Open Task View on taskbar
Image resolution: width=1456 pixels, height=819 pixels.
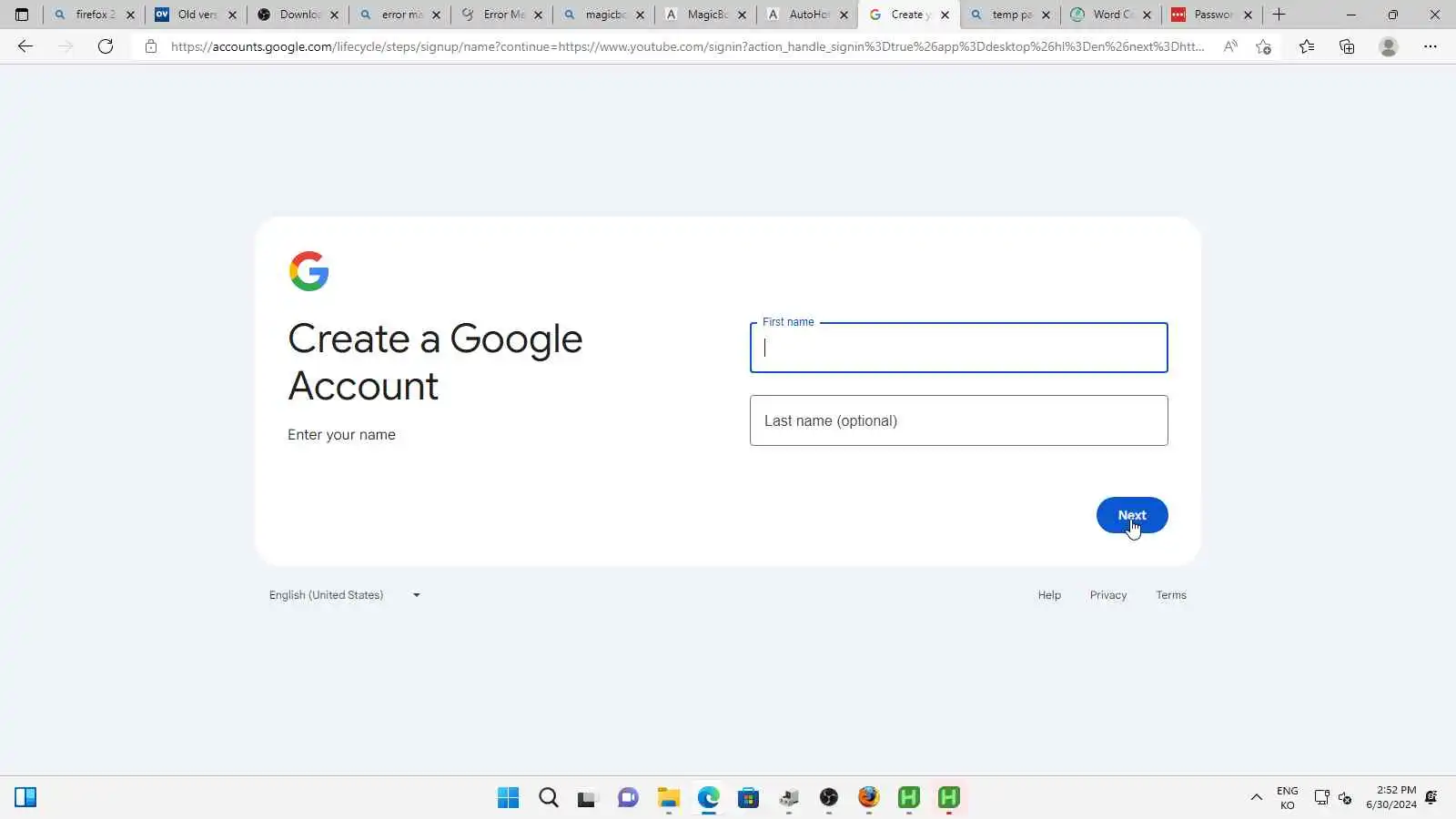pyautogui.click(x=588, y=798)
